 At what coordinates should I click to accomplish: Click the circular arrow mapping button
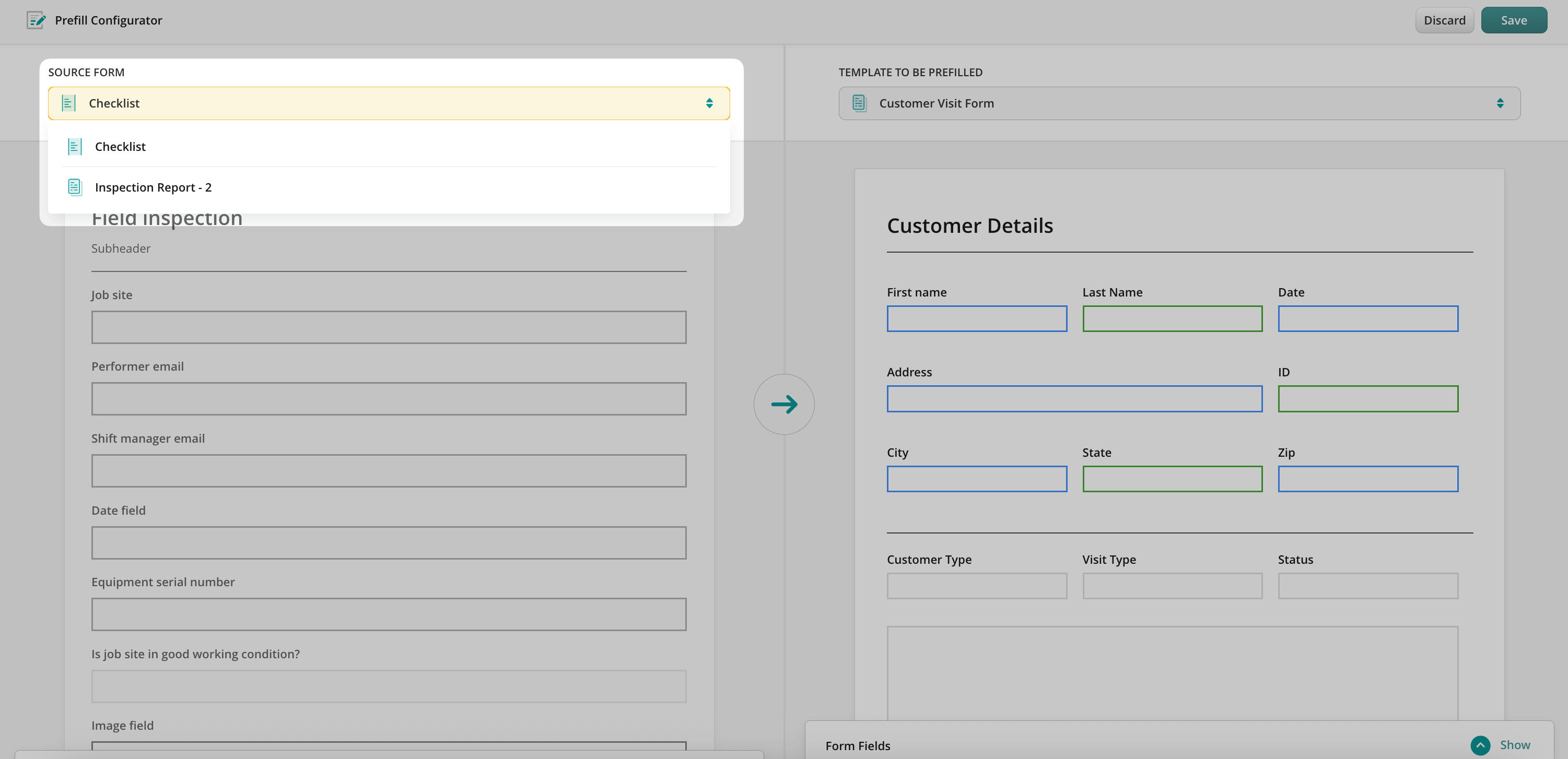coord(783,405)
